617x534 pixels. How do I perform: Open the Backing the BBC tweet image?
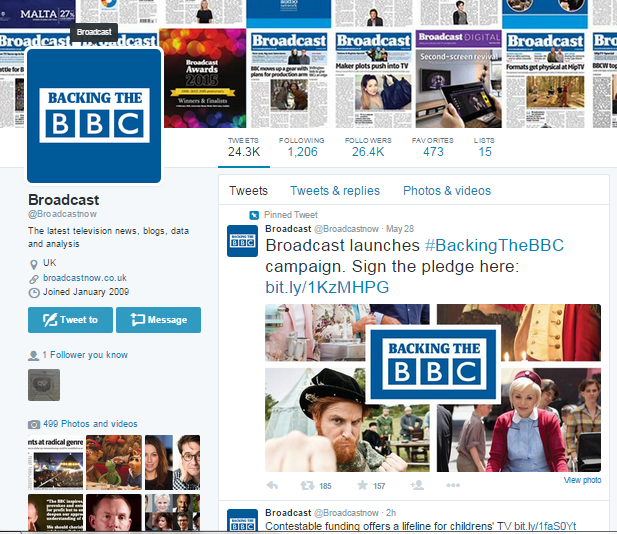click(x=433, y=388)
